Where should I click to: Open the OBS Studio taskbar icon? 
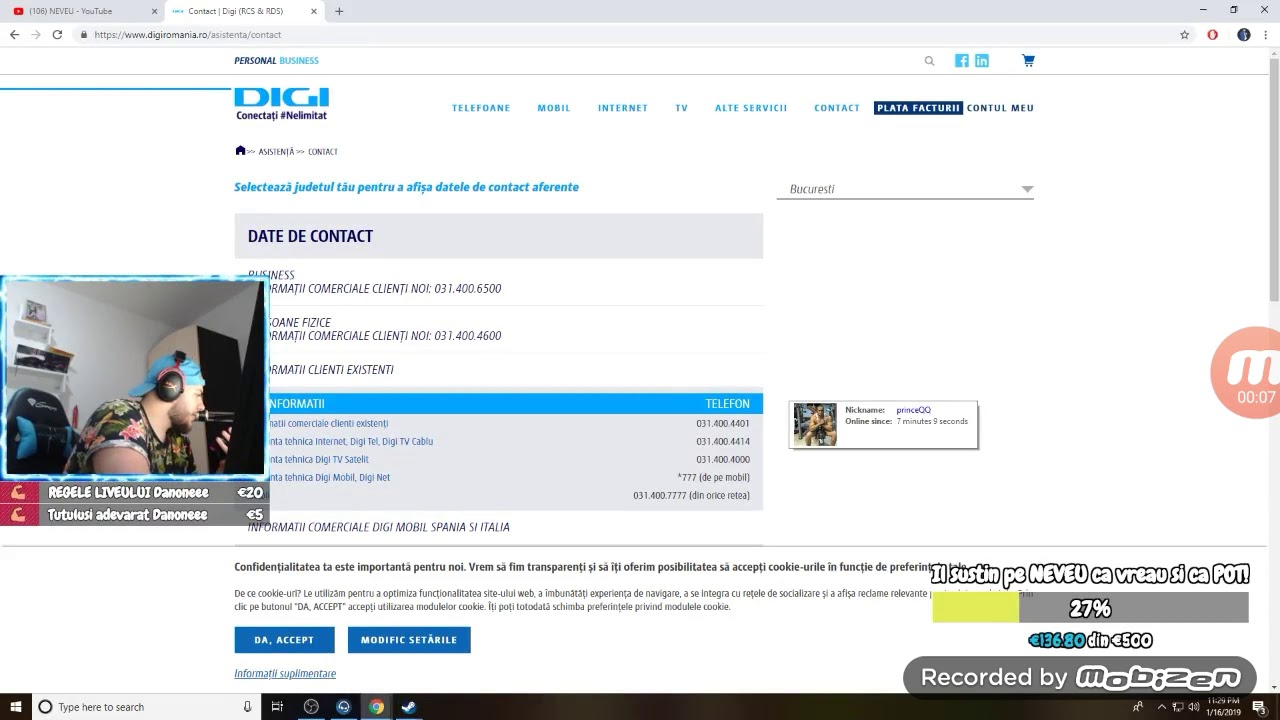pyautogui.click(x=311, y=707)
